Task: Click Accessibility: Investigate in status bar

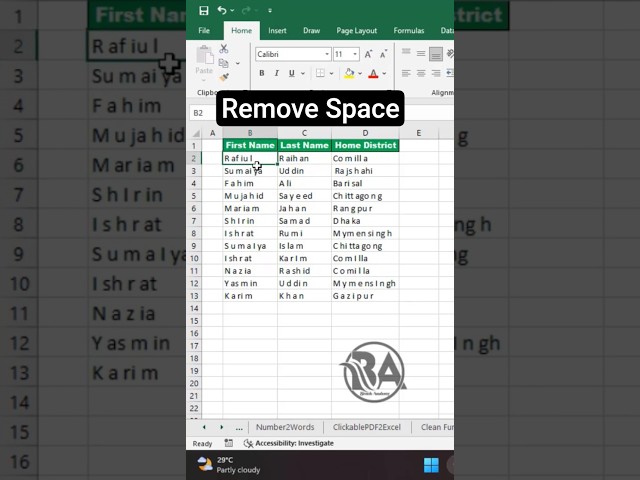Action: point(289,443)
